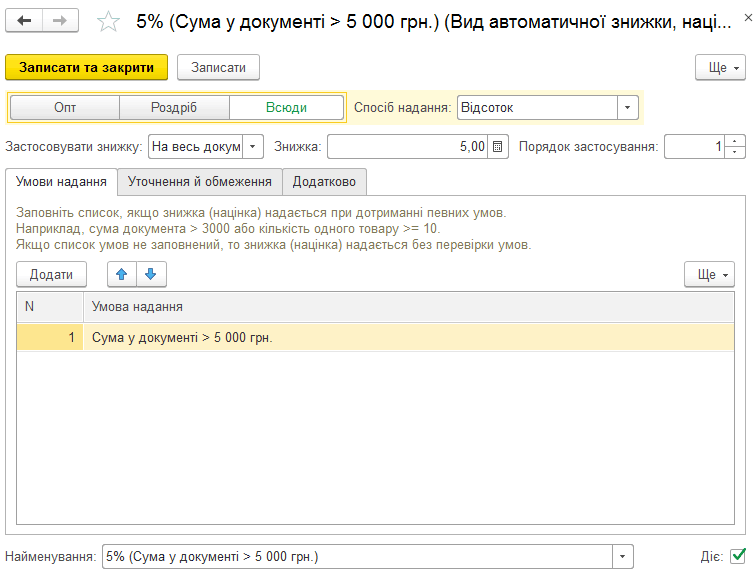The height and width of the screenshot is (574, 756).
Task: Toggle the Діє checkbox
Action: 738,556
